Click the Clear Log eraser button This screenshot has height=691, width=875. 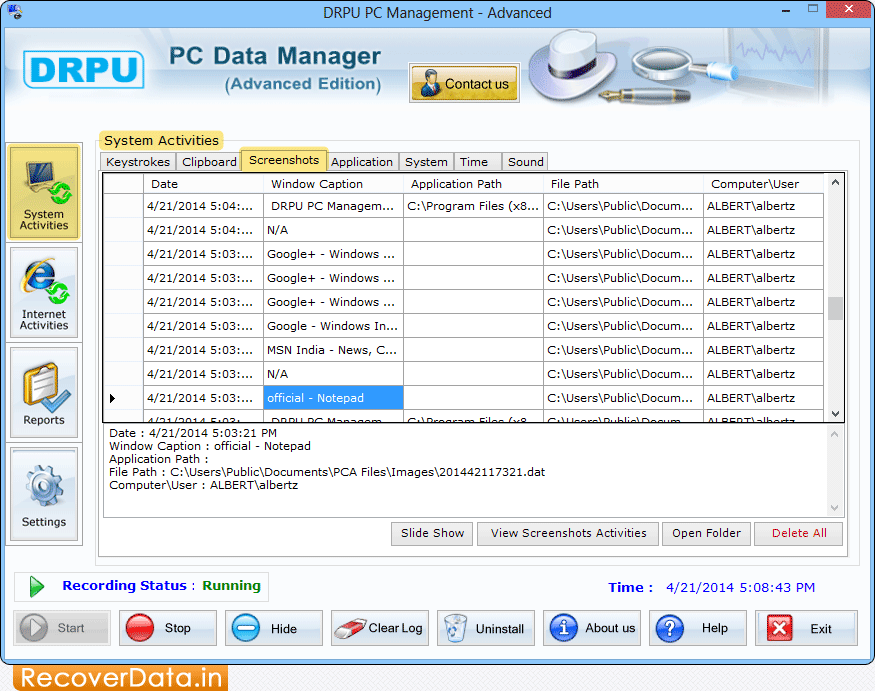379,628
